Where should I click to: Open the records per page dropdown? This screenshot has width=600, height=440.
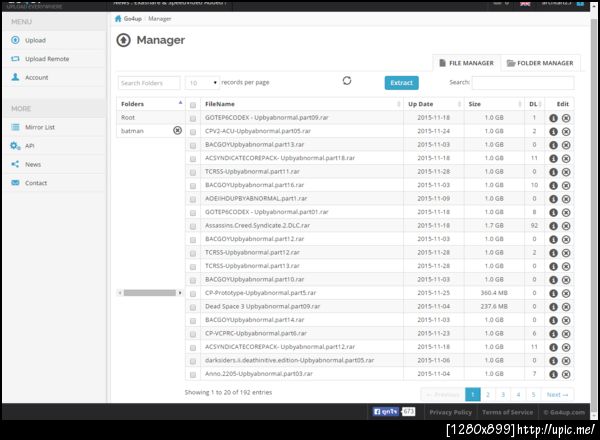pos(202,83)
